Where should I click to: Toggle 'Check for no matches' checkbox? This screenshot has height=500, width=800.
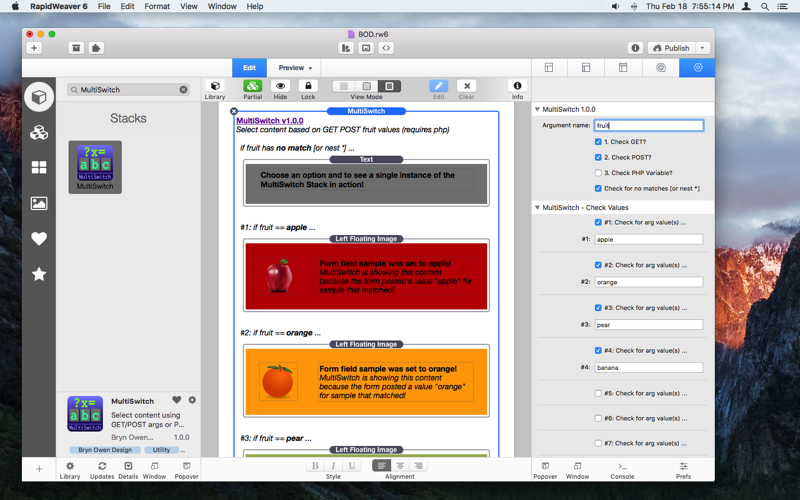(x=598, y=188)
